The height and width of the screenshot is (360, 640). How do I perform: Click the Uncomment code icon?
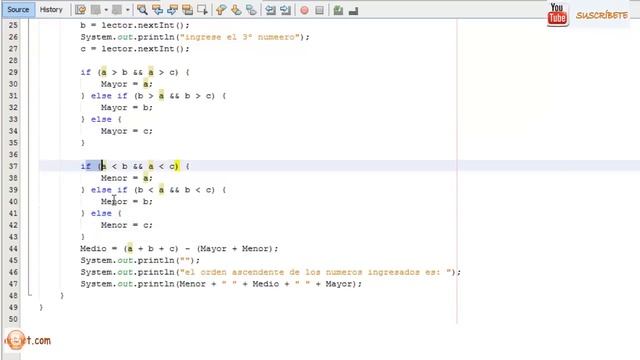353,11
